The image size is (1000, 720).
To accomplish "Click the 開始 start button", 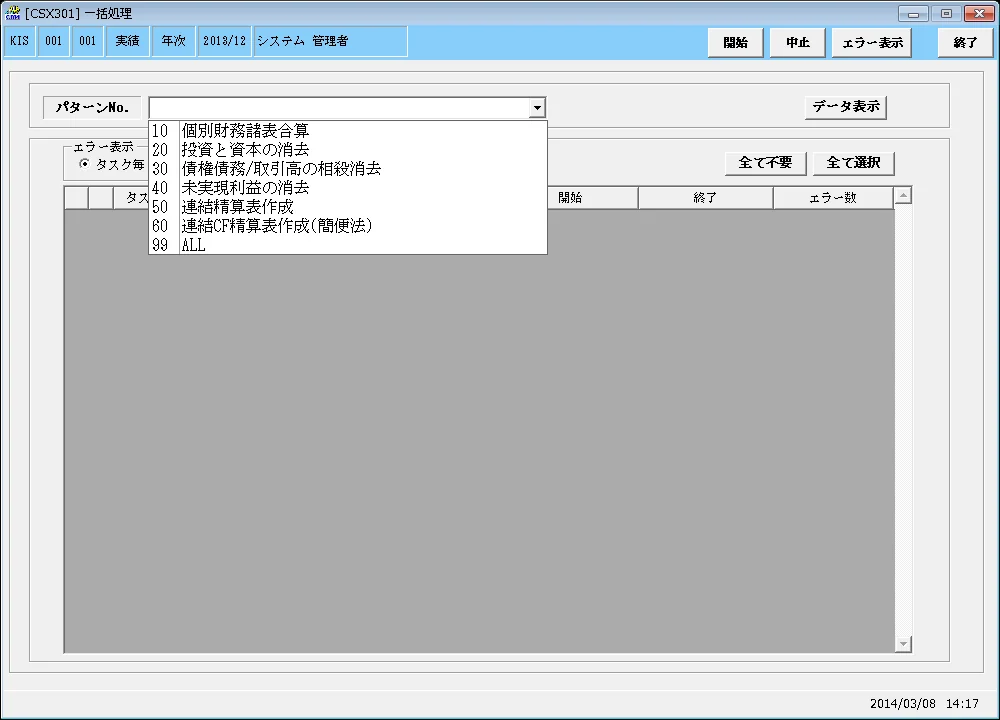I will click(735, 43).
